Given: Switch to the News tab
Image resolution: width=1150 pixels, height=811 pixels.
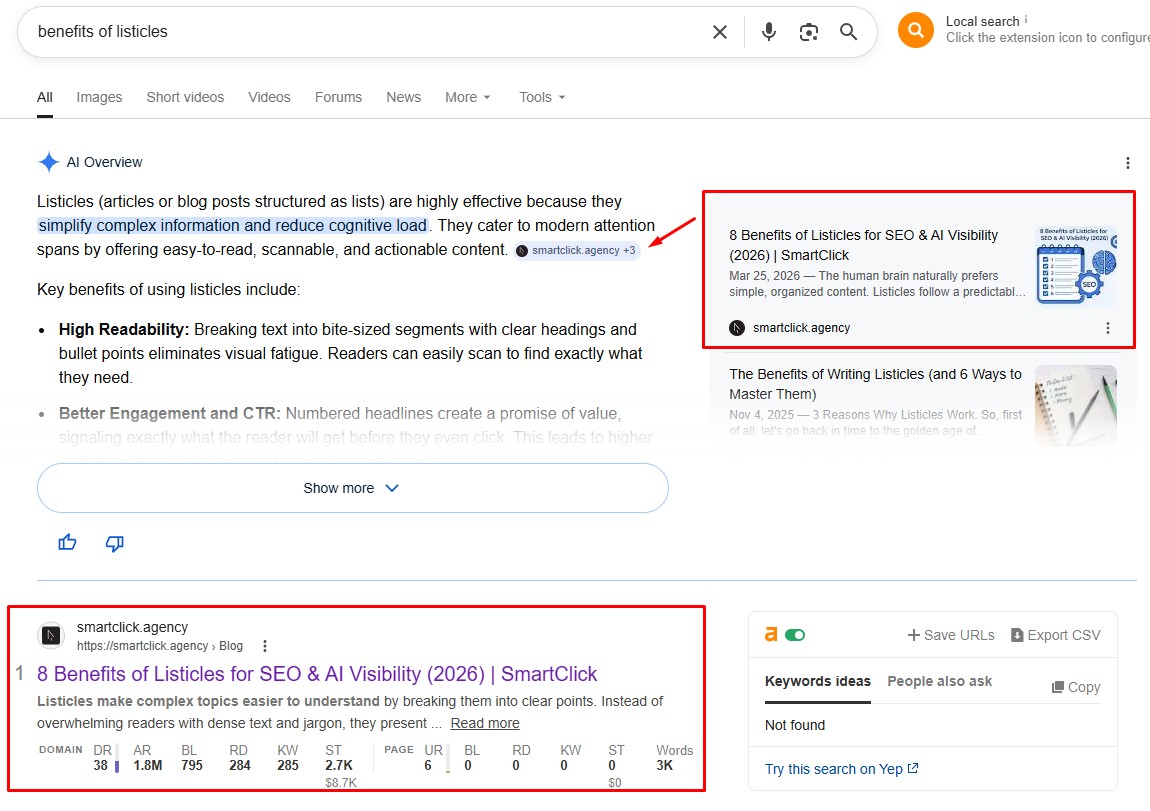Looking at the screenshot, I should click(403, 98).
